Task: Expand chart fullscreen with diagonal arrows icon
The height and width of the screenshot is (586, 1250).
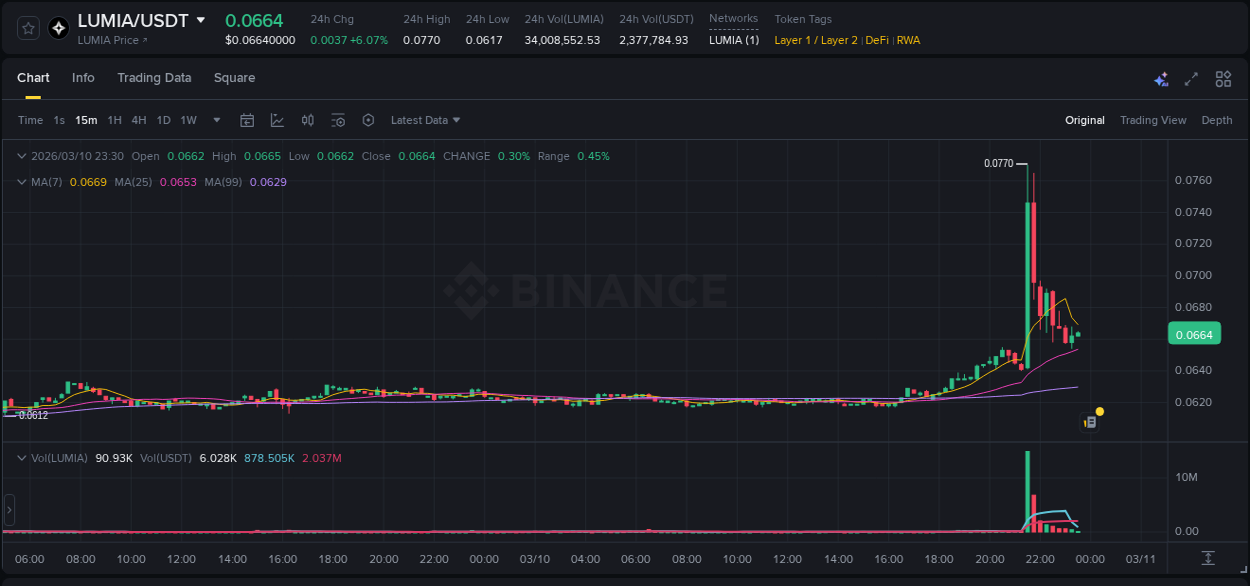Action: click(x=1191, y=79)
